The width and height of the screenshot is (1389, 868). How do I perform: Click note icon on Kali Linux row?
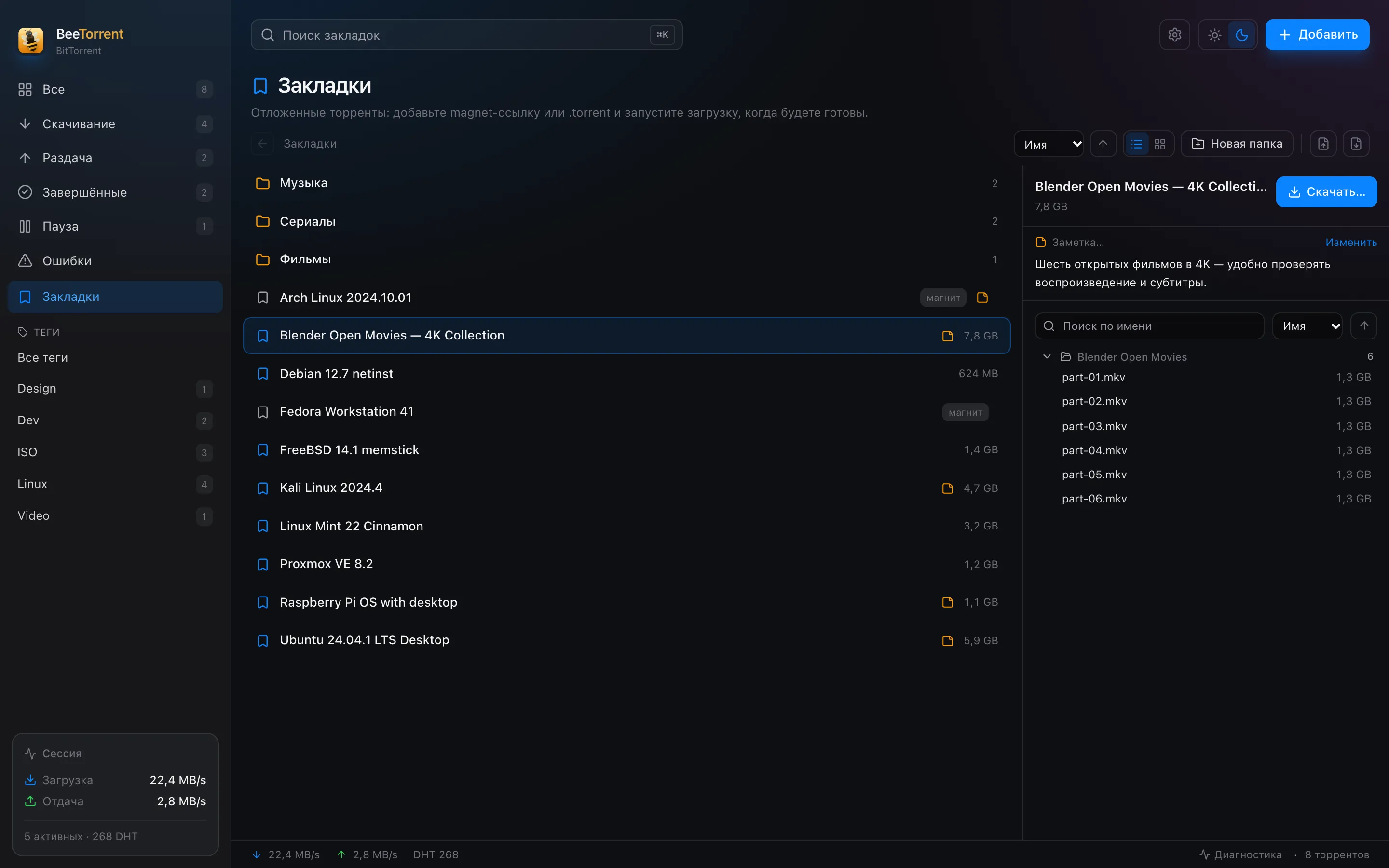pyautogui.click(x=948, y=488)
